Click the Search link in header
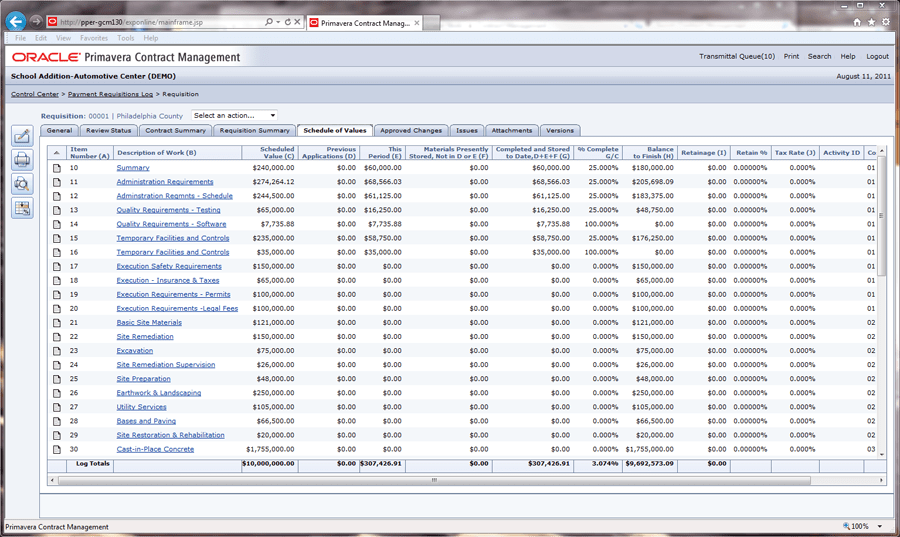The image size is (900, 537). [x=819, y=56]
